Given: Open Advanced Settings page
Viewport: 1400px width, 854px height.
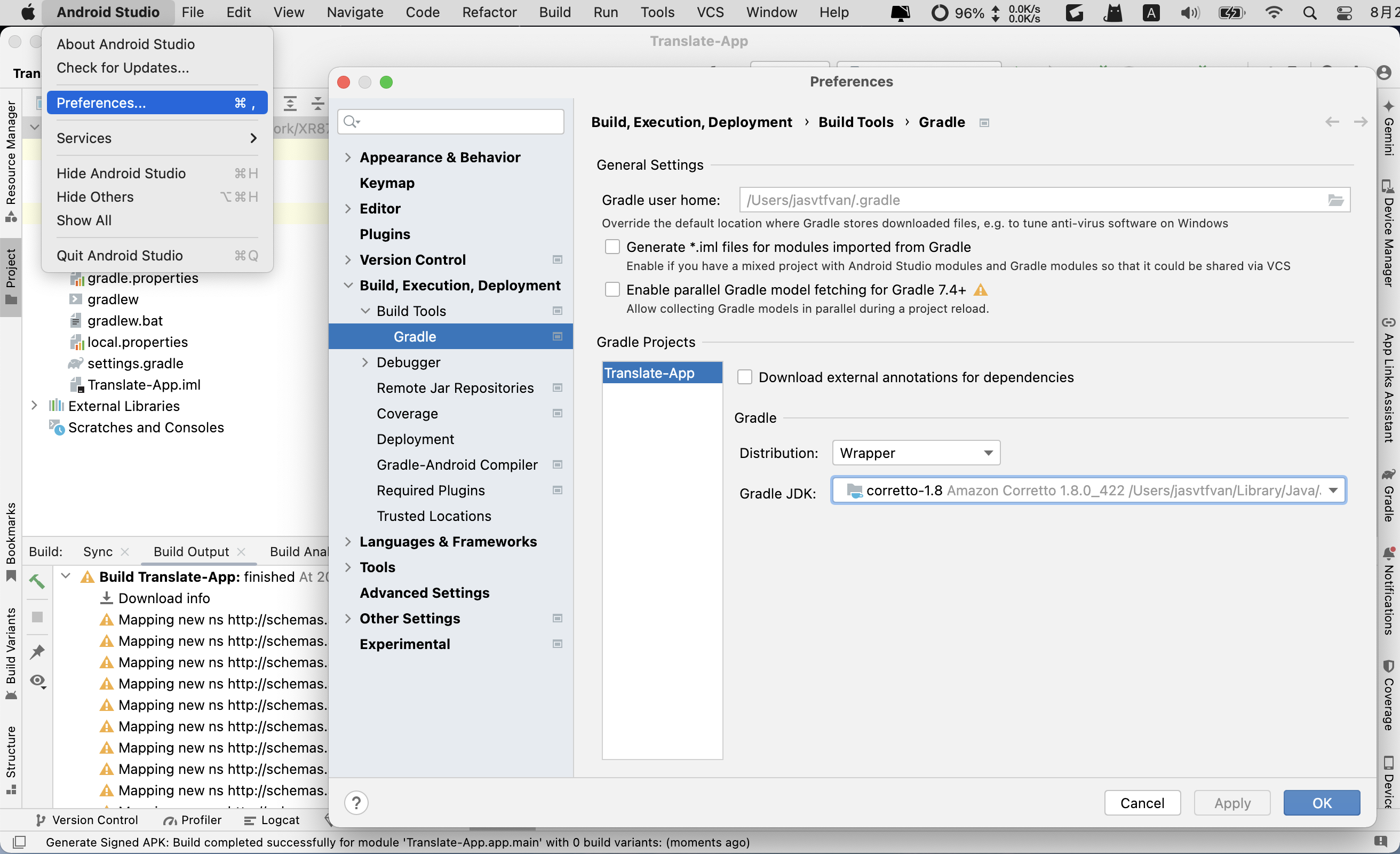Looking at the screenshot, I should pyautogui.click(x=425, y=592).
